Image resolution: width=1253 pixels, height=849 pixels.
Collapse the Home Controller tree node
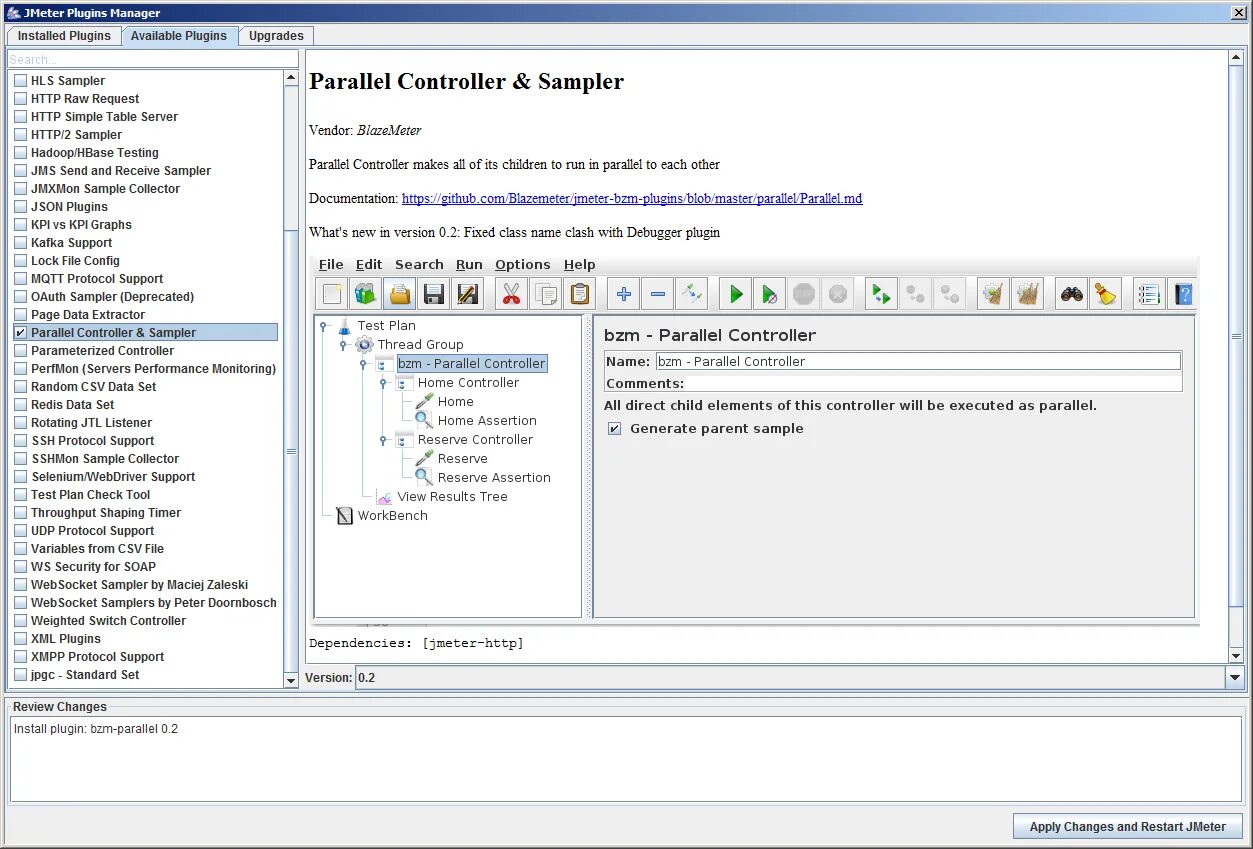point(383,383)
